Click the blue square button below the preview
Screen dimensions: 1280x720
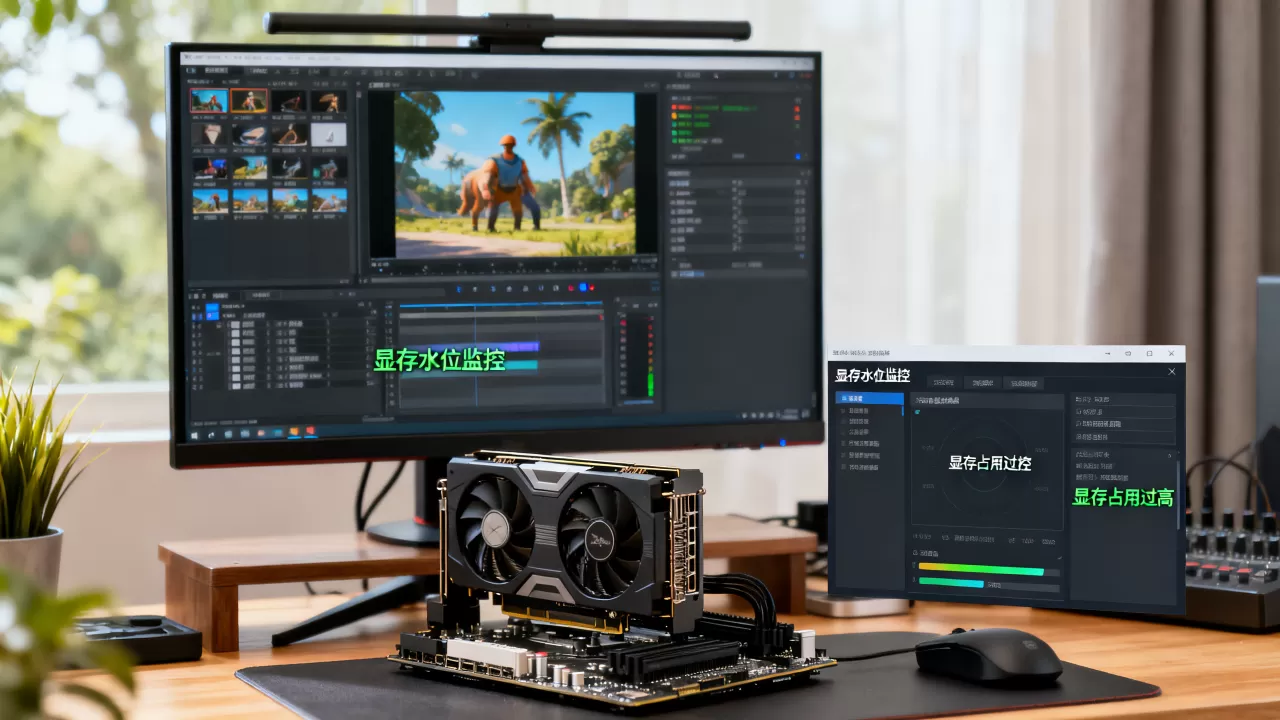pyautogui.click(x=583, y=288)
